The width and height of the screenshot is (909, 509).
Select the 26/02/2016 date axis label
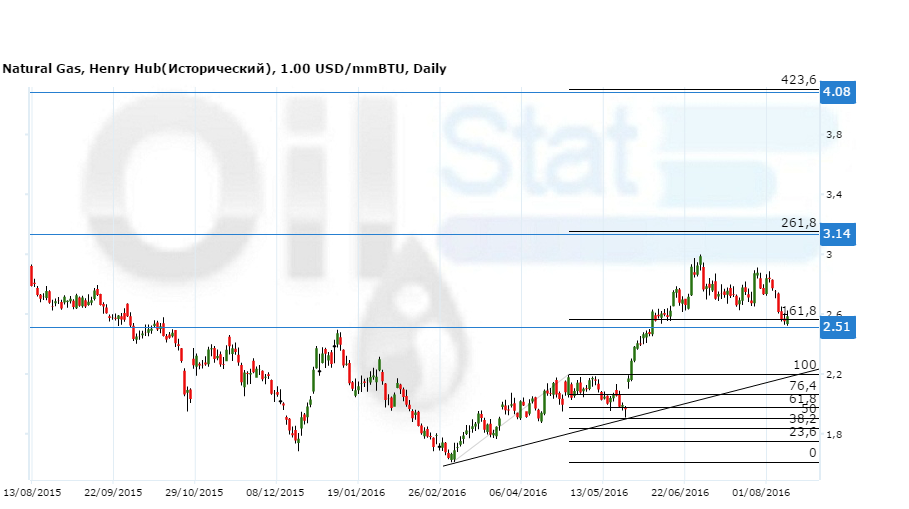click(x=437, y=493)
